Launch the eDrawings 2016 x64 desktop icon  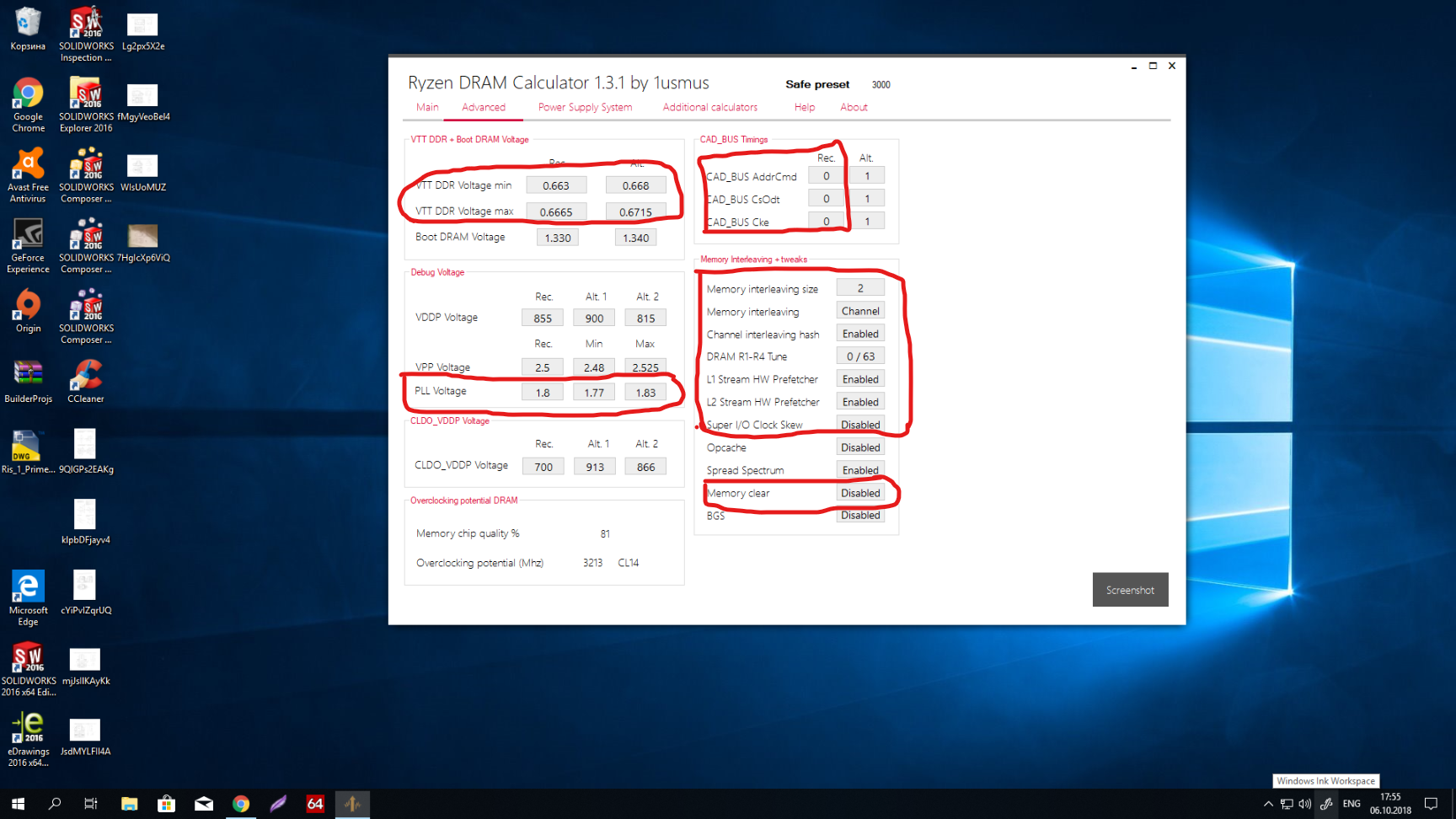click(x=28, y=739)
